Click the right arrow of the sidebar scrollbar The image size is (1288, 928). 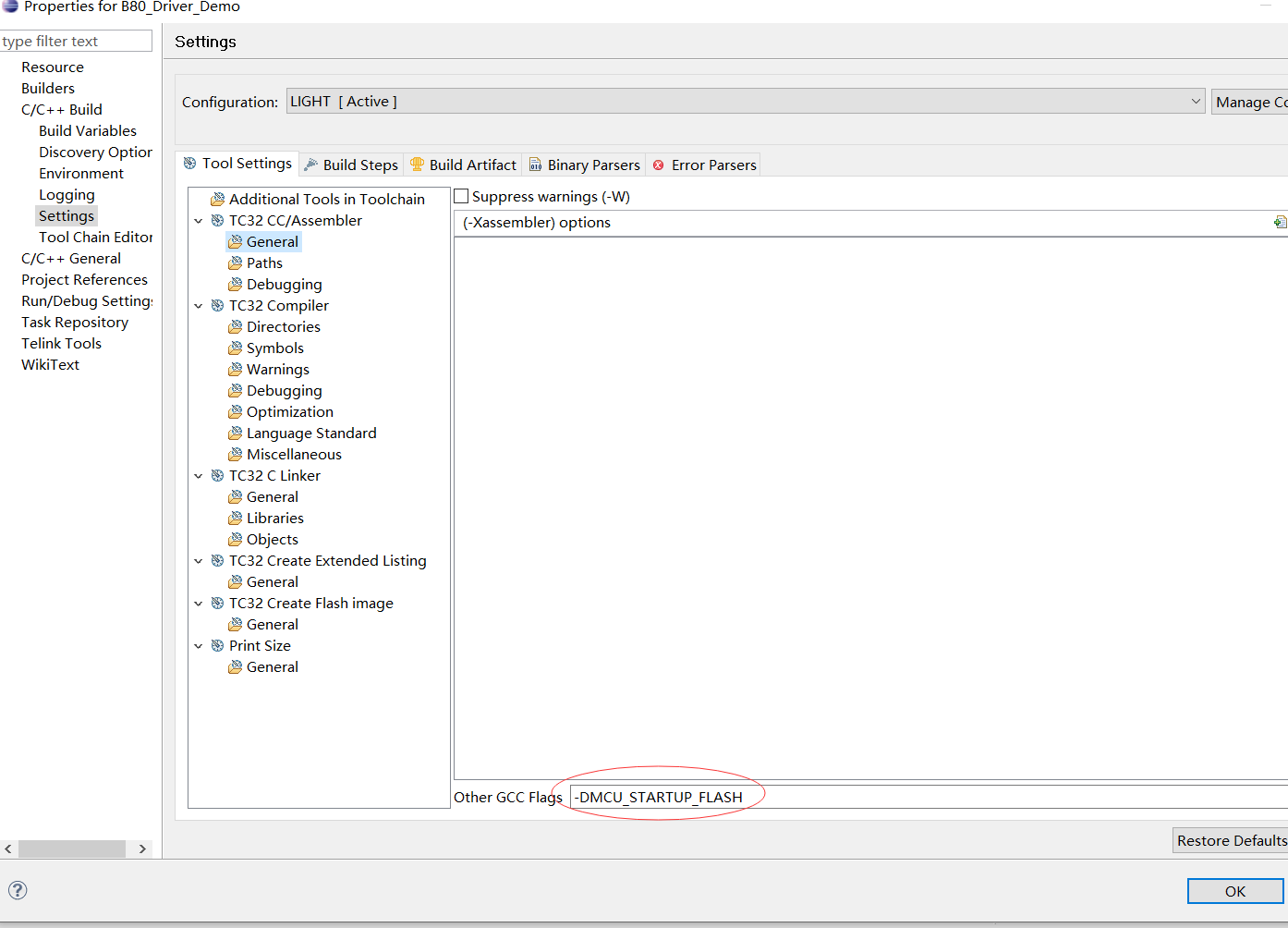[142, 849]
